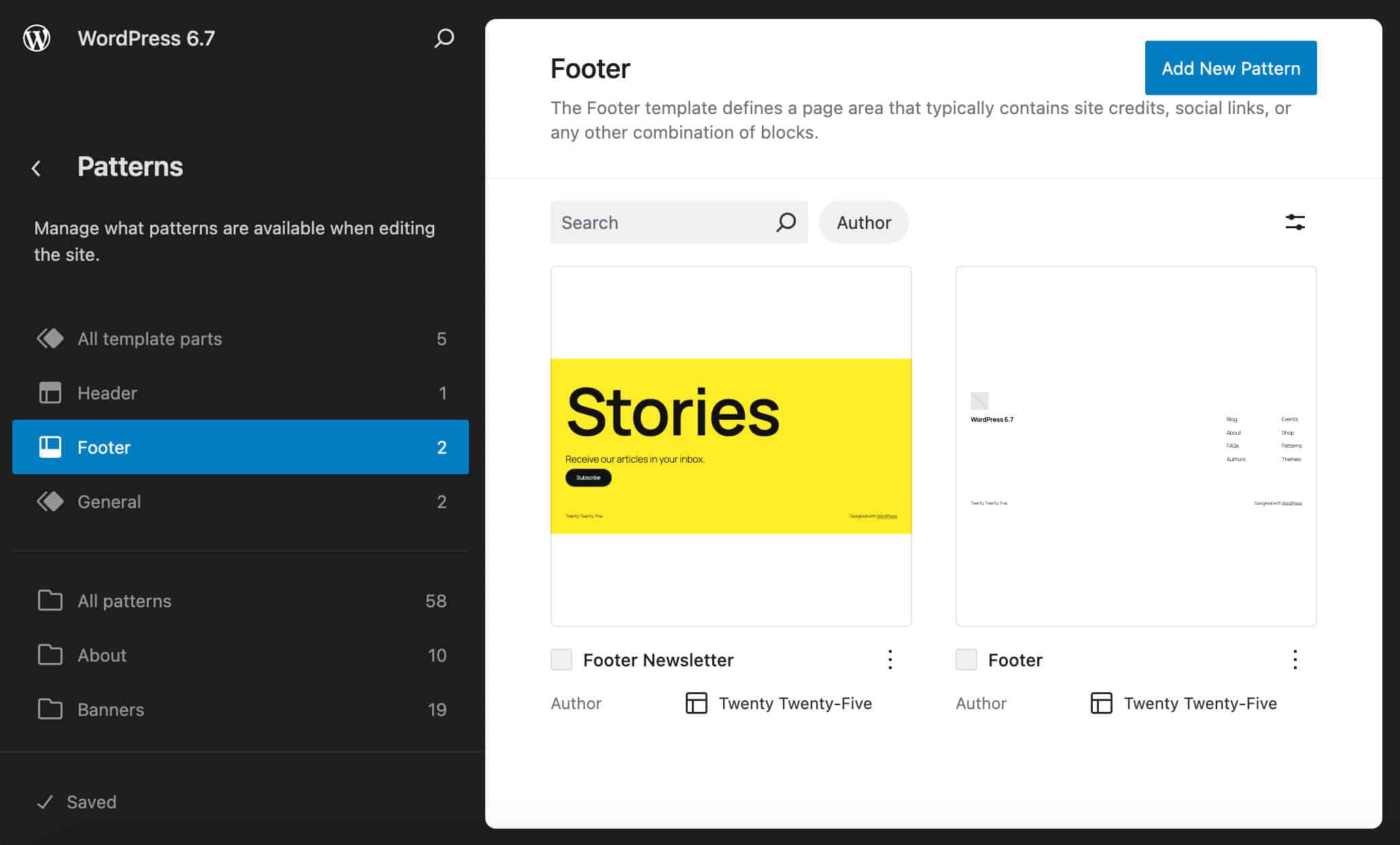Open the About patterns category

102,655
